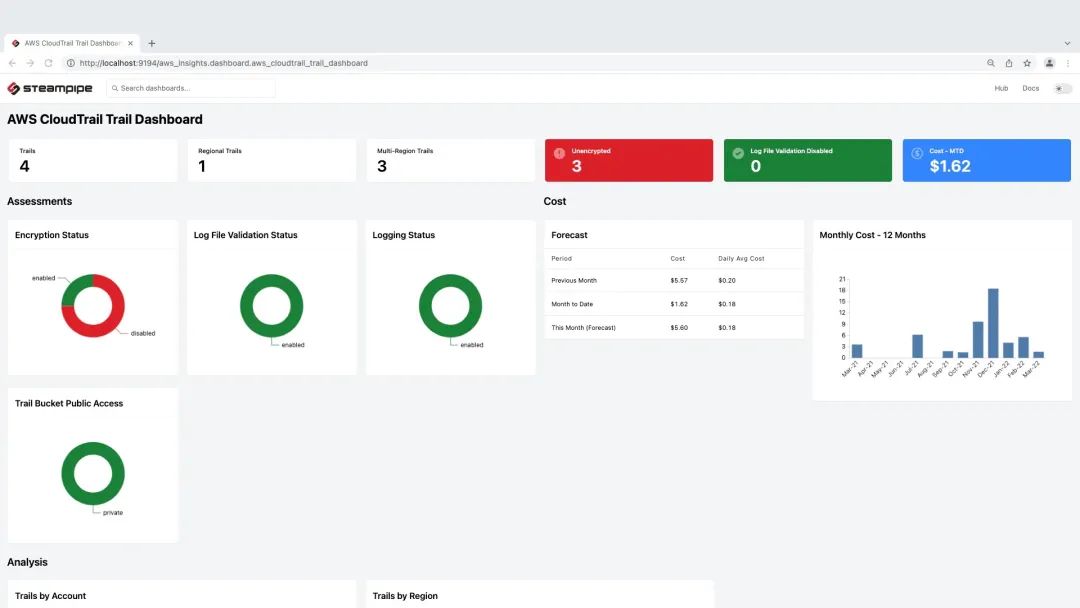1080x608 pixels.
Task: Bookmark this page with the star icon
Action: pos(1027,63)
